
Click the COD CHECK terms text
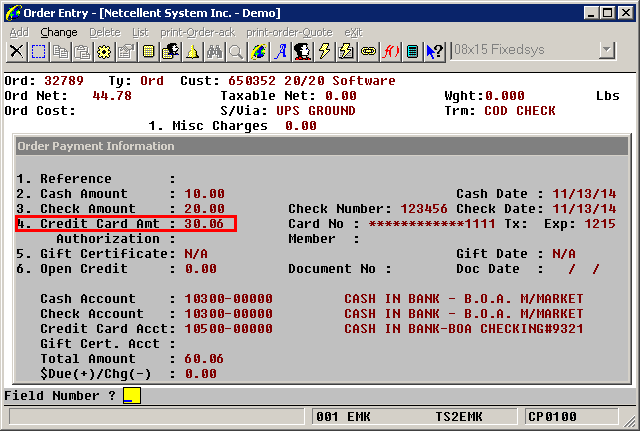click(x=520, y=111)
